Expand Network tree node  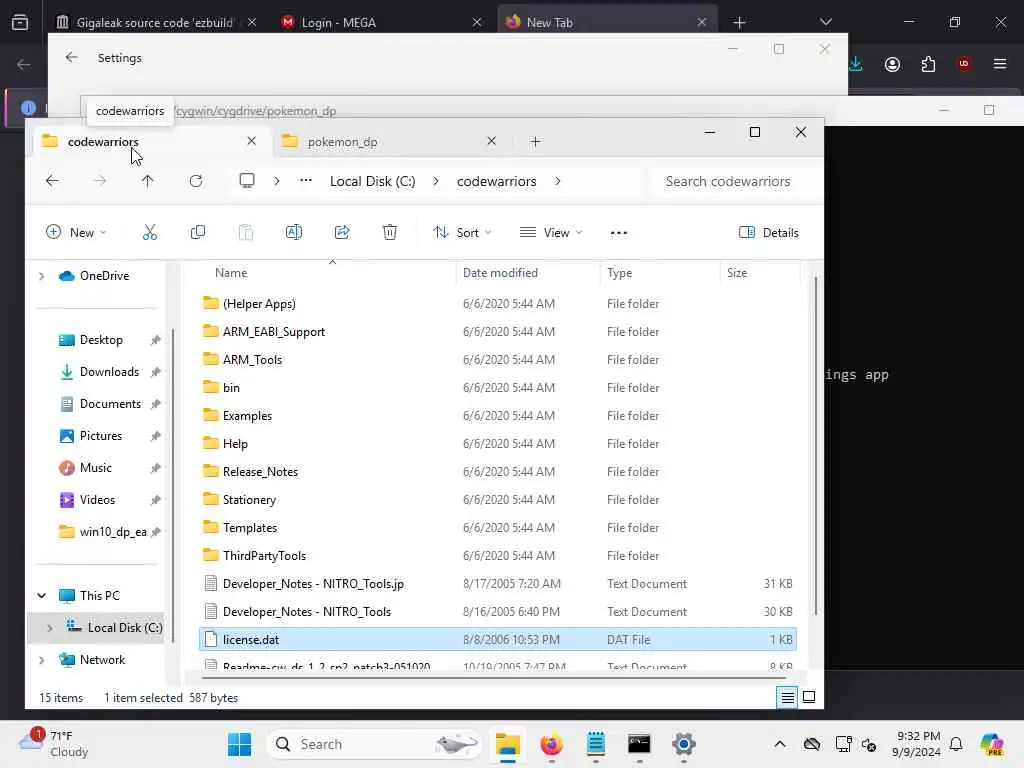click(42, 660)
